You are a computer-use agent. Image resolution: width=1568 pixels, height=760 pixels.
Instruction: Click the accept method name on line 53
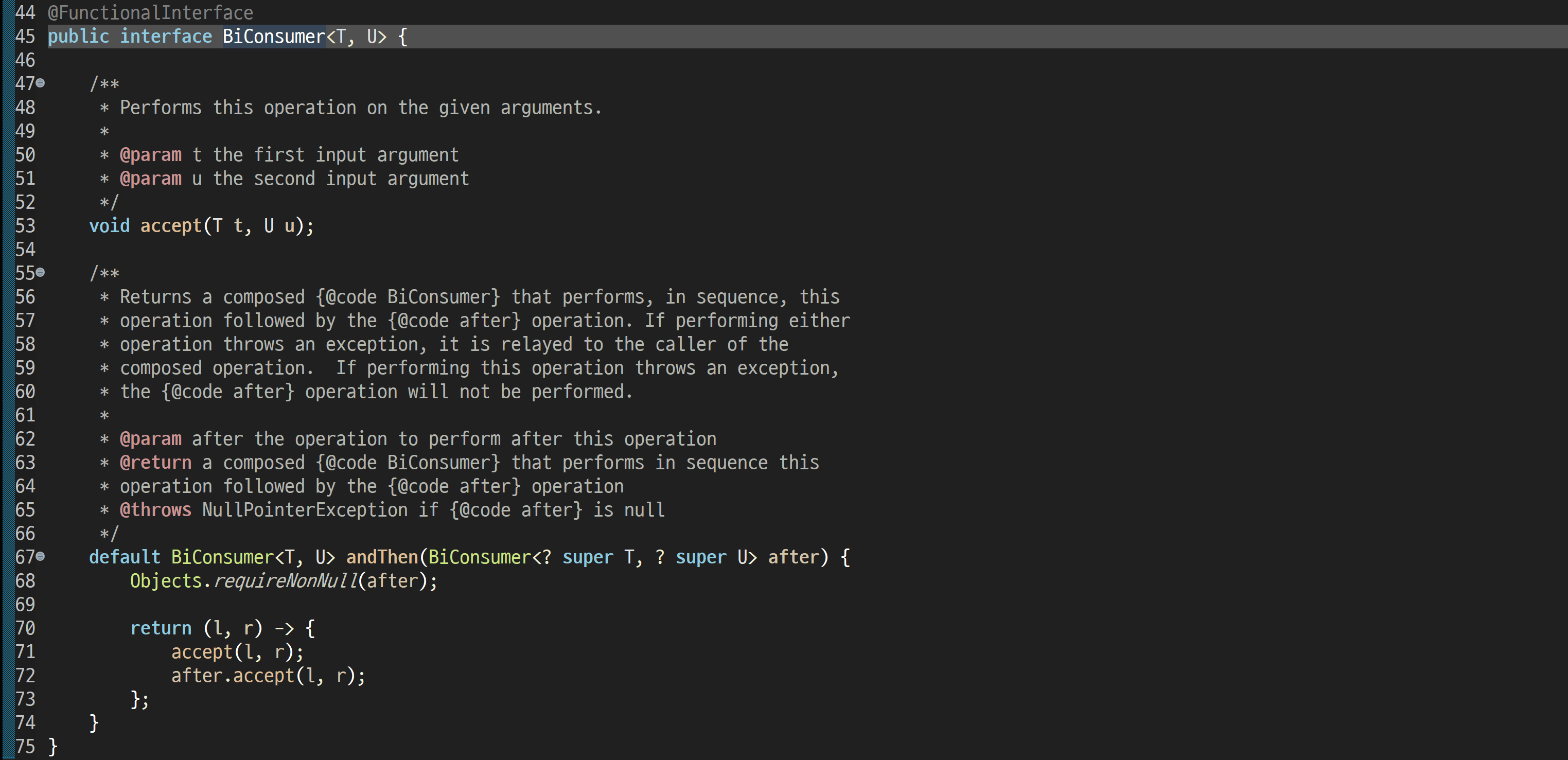pyautogui.click(x=171, y=226)
